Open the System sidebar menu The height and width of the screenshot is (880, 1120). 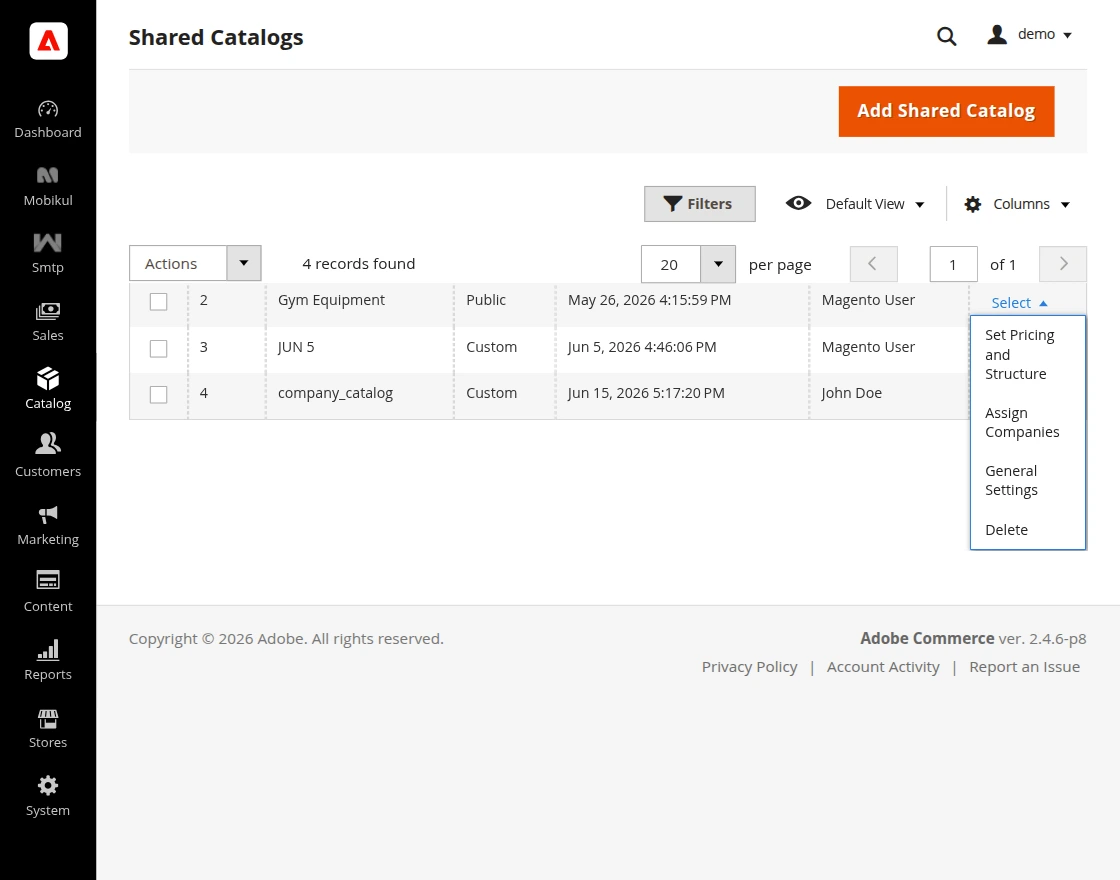(x=48, y=796)
